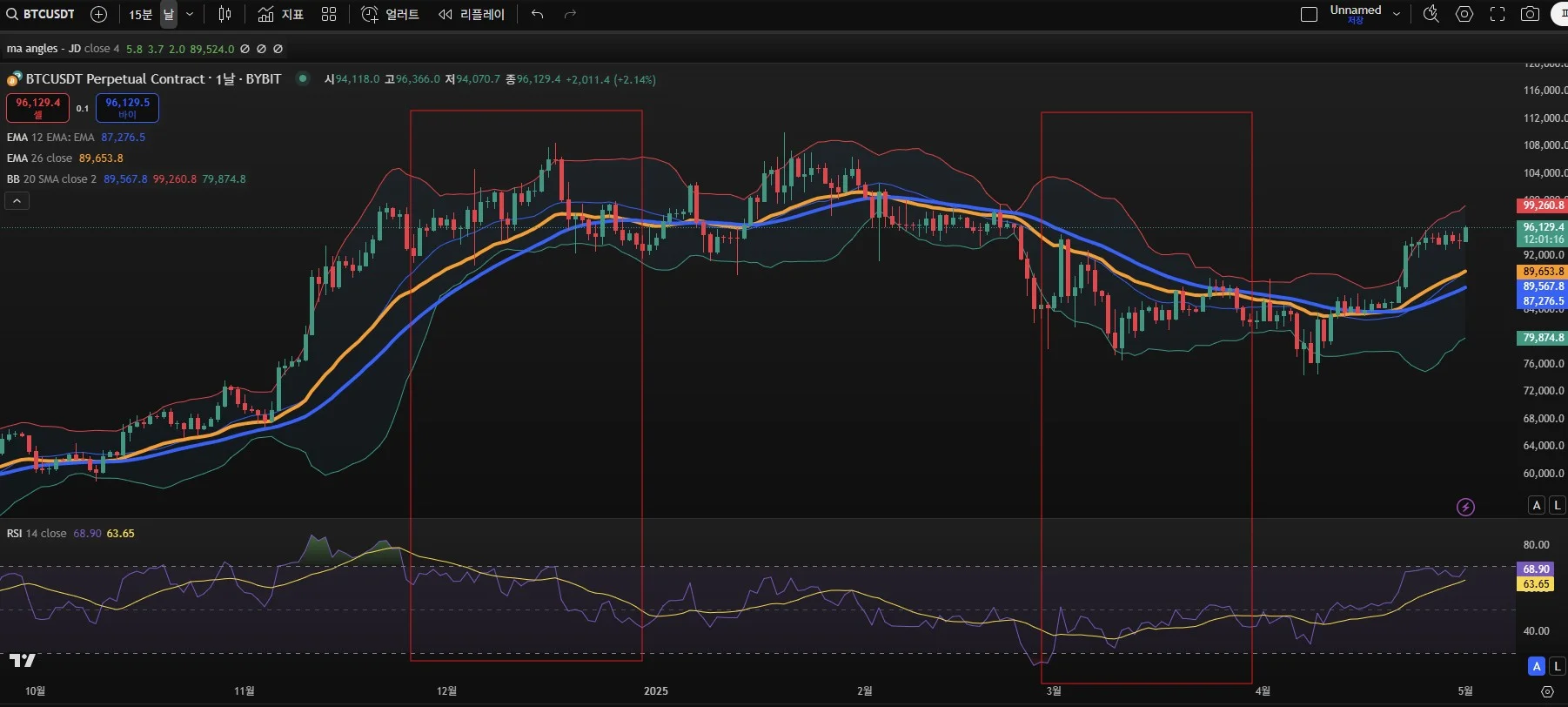Open chart settings hexagon icon in top toolbar
The height and width of the screenshot is (707, 1568).
click(x=1464, y=14)
